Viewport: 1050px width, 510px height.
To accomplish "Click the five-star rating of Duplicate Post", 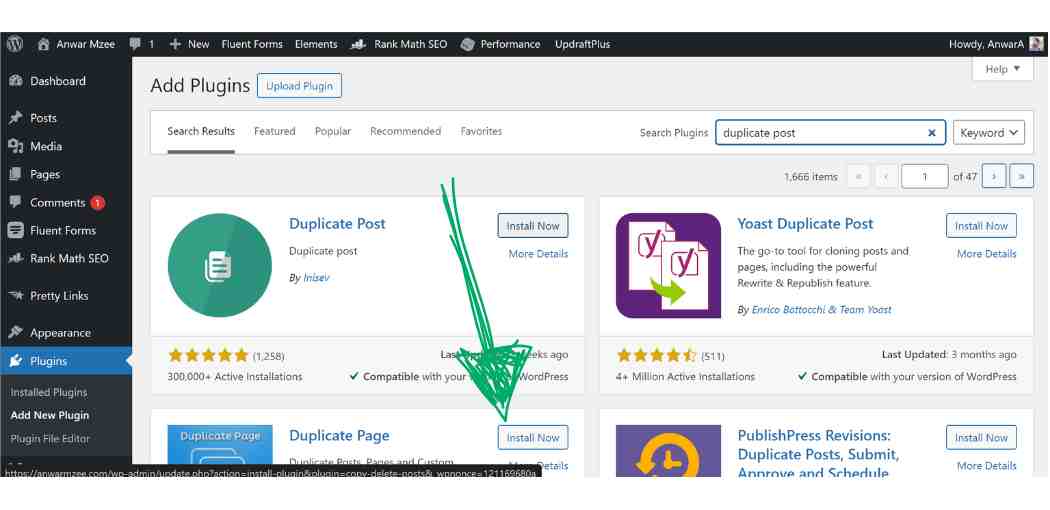I will 208,355.
